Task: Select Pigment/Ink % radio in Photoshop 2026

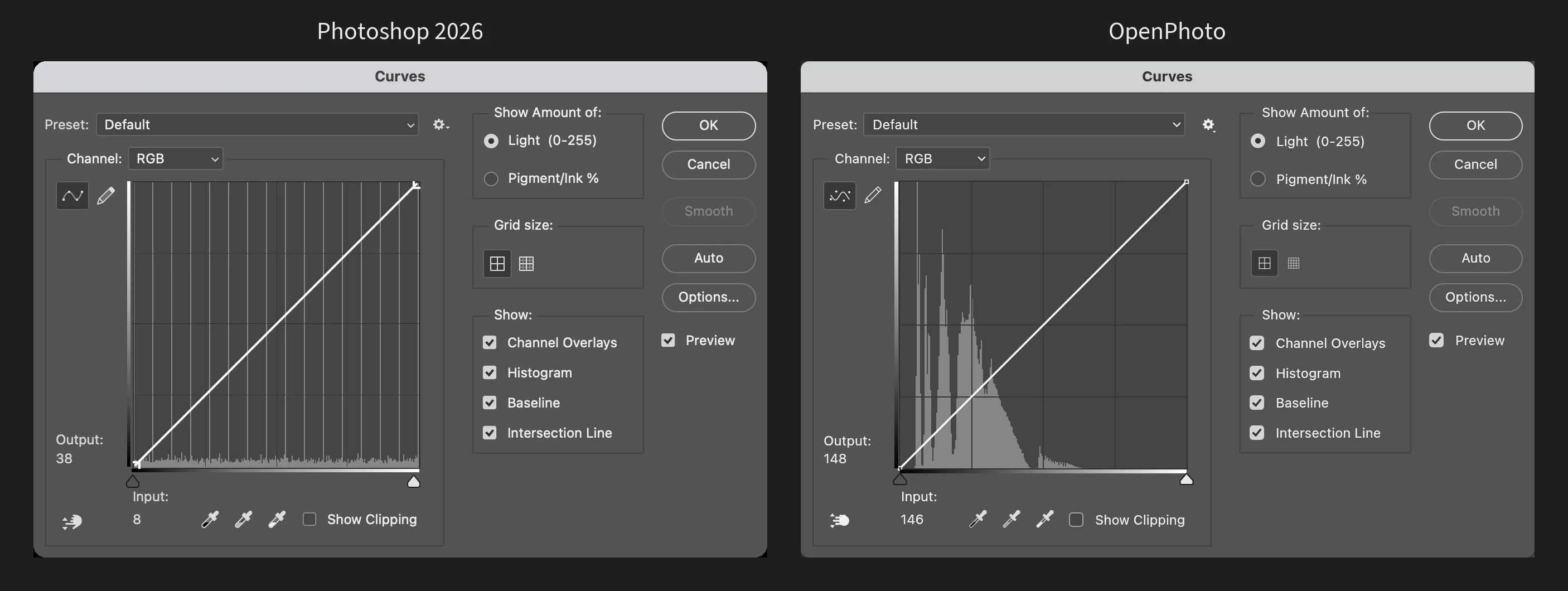Action: coord(491,178)
